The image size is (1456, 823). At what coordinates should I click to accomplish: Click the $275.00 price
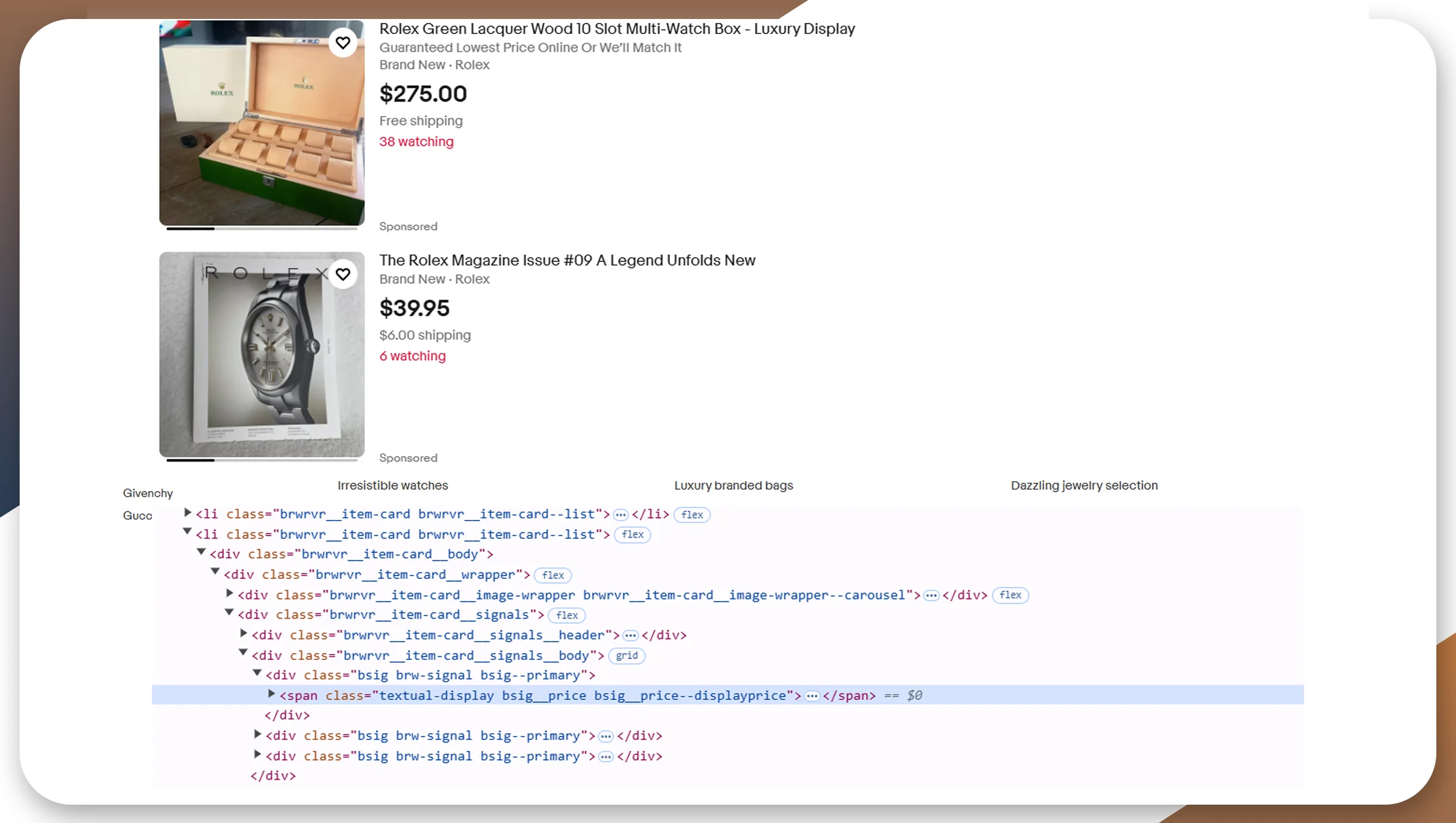423,94
